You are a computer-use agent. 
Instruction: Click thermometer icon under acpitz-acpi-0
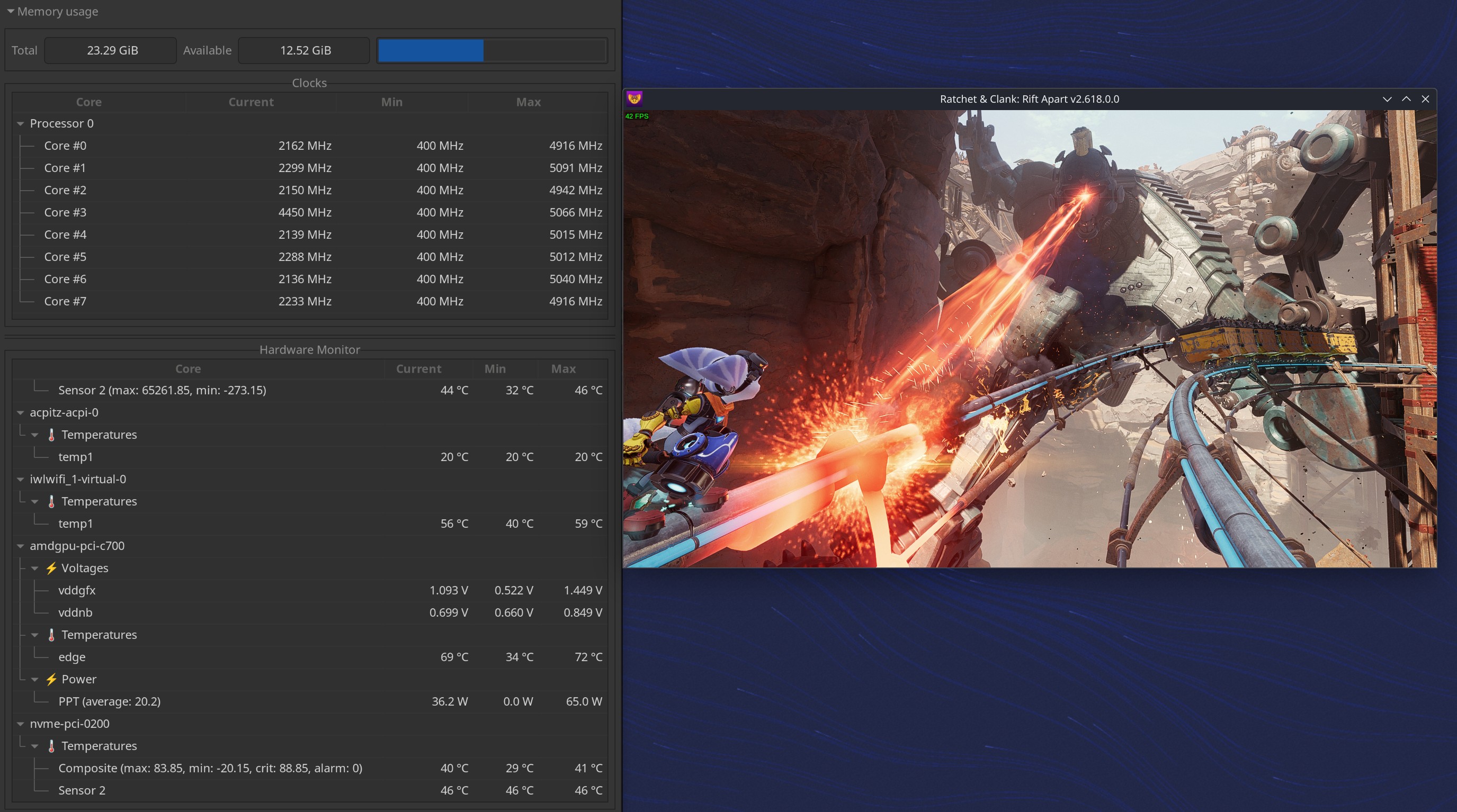51,435
